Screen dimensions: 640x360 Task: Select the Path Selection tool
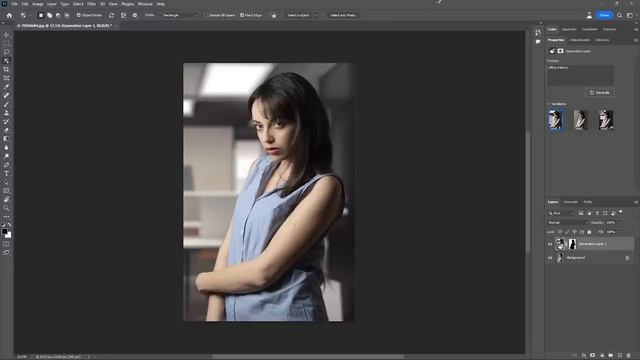point(6,182)
